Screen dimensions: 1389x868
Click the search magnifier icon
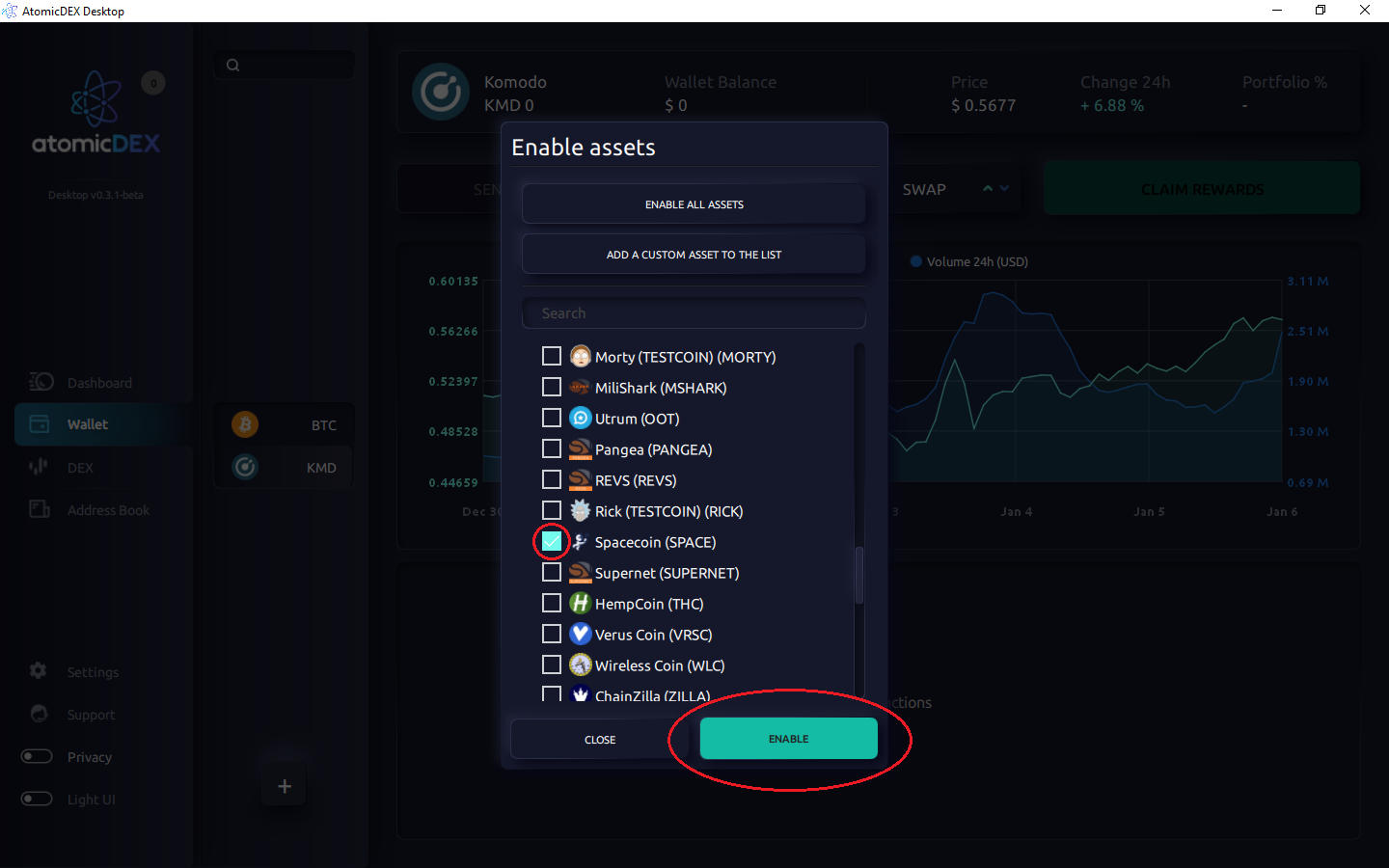[232, 66]
